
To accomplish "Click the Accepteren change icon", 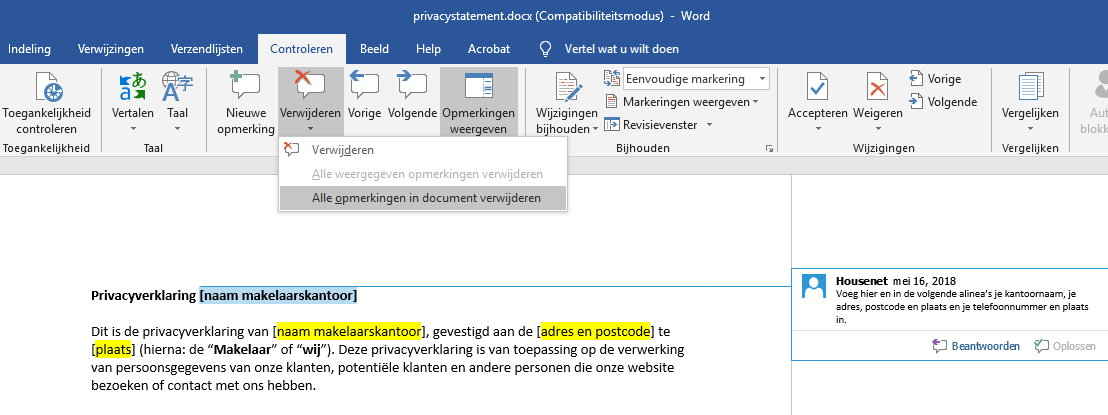I will pyautogui.click(x=818, y=87).
